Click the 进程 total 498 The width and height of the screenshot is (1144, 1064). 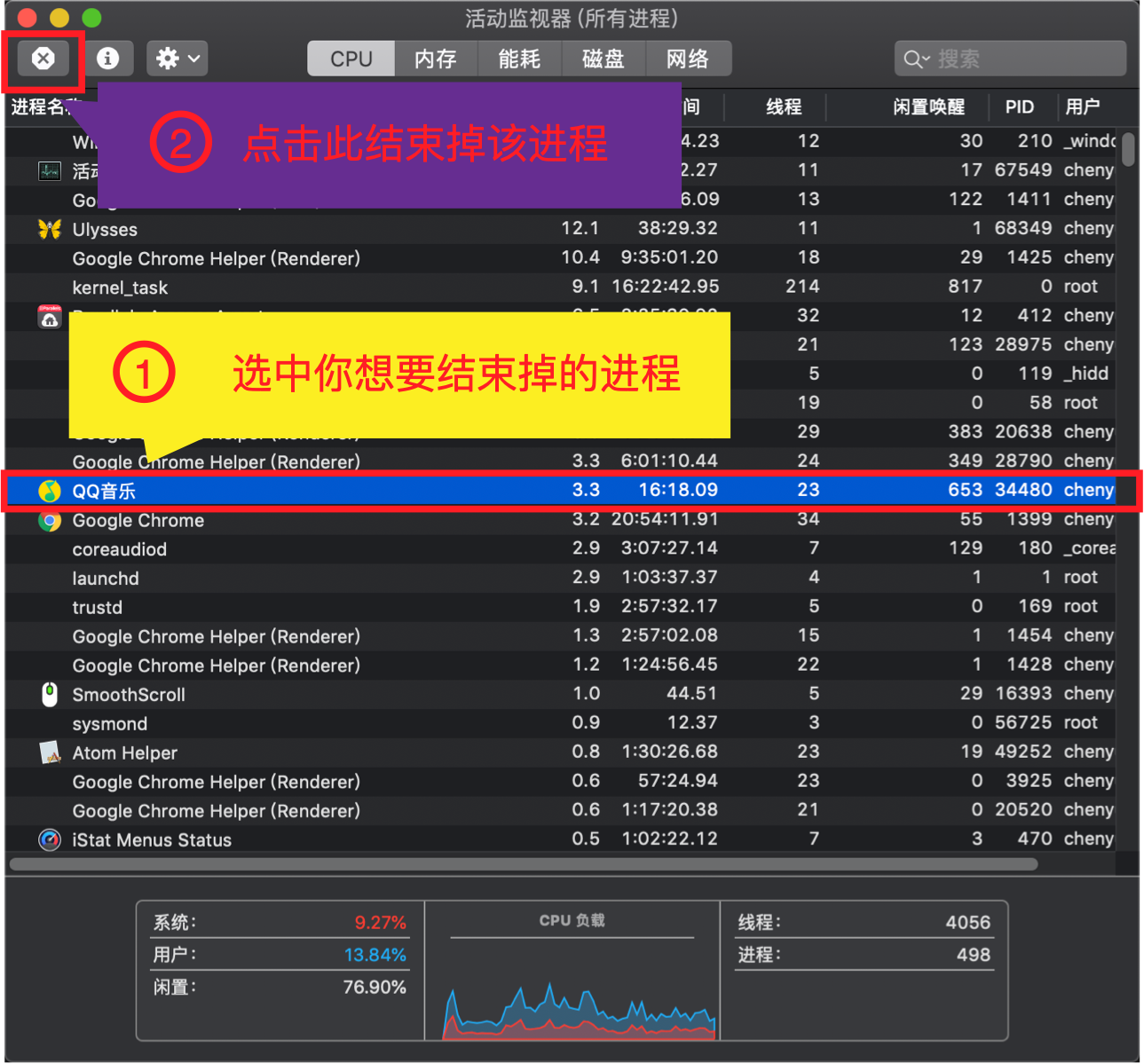(974, 955)
